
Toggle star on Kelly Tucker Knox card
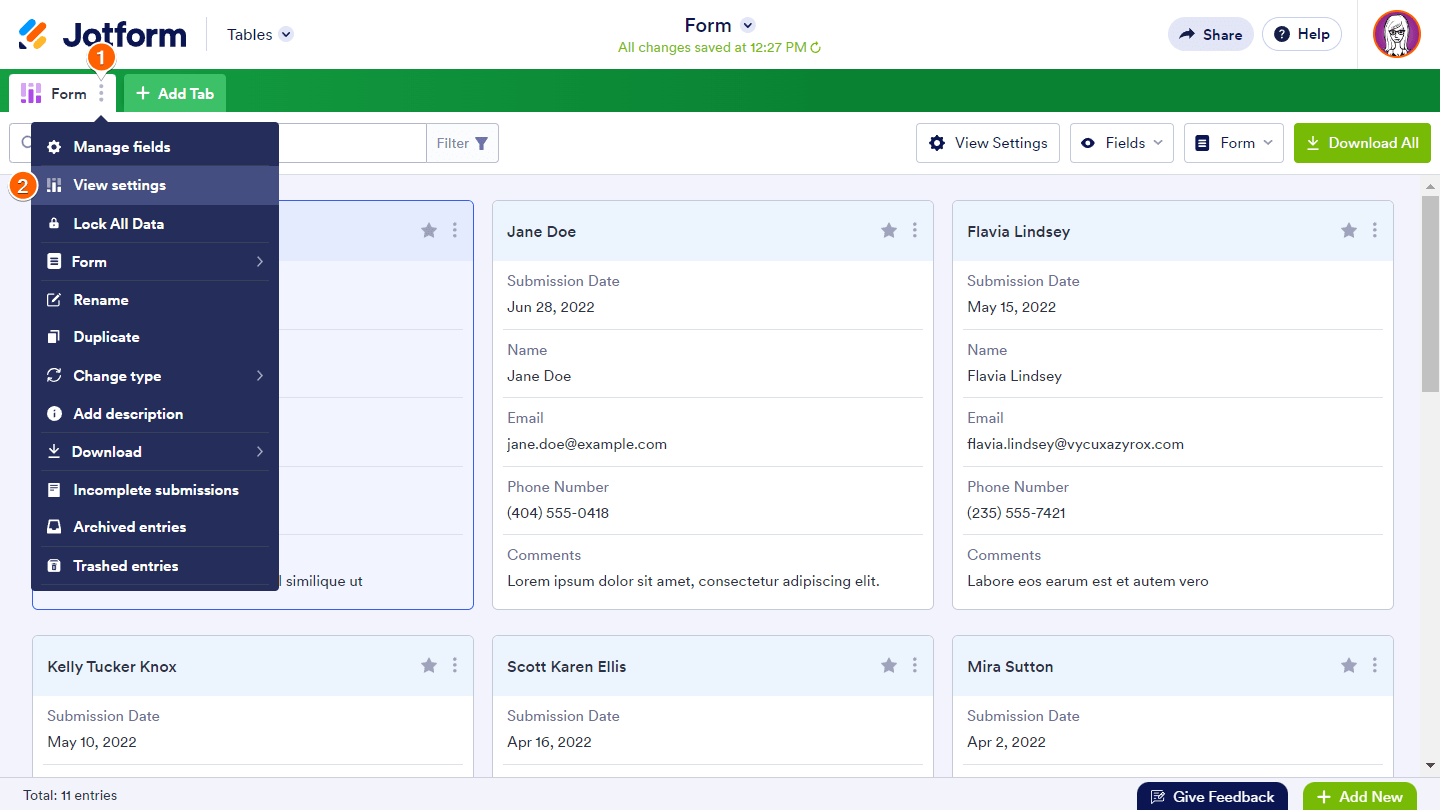429,666
